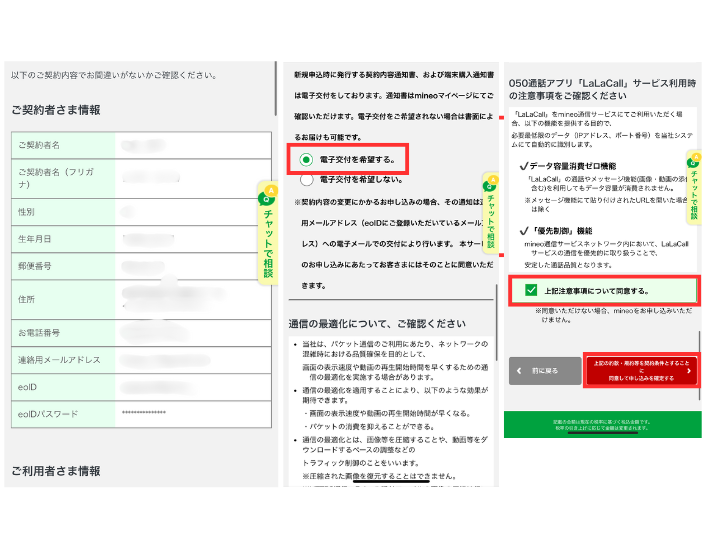Click the 性別 row label
This screenshot has width=710, height=533.
click(x=26, y=211)
